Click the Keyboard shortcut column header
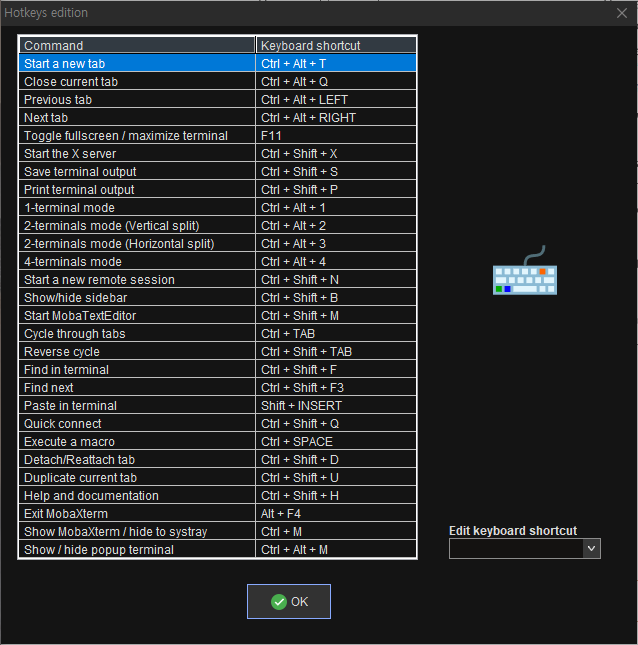 (336, 45)
